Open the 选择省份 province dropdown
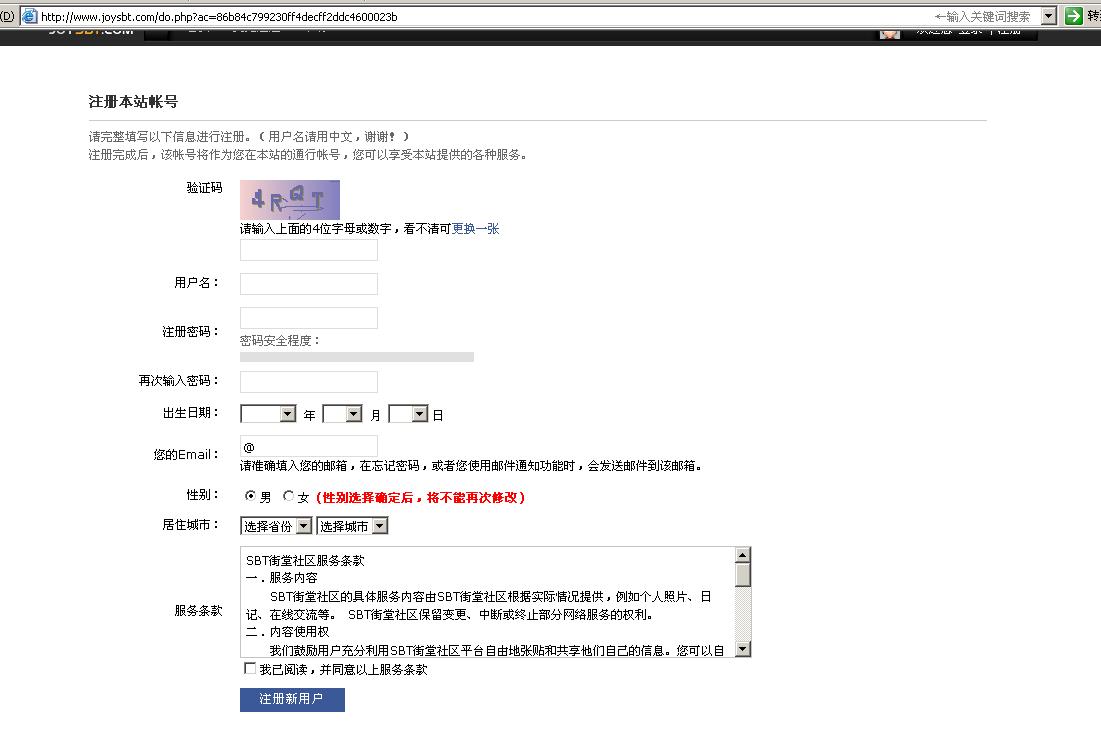 point(276,525)
